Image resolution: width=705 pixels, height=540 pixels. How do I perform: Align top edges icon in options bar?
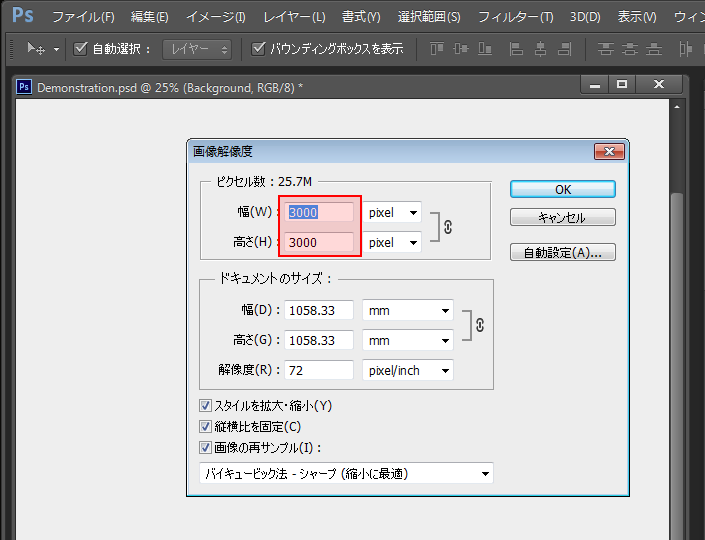click(437, 48)
